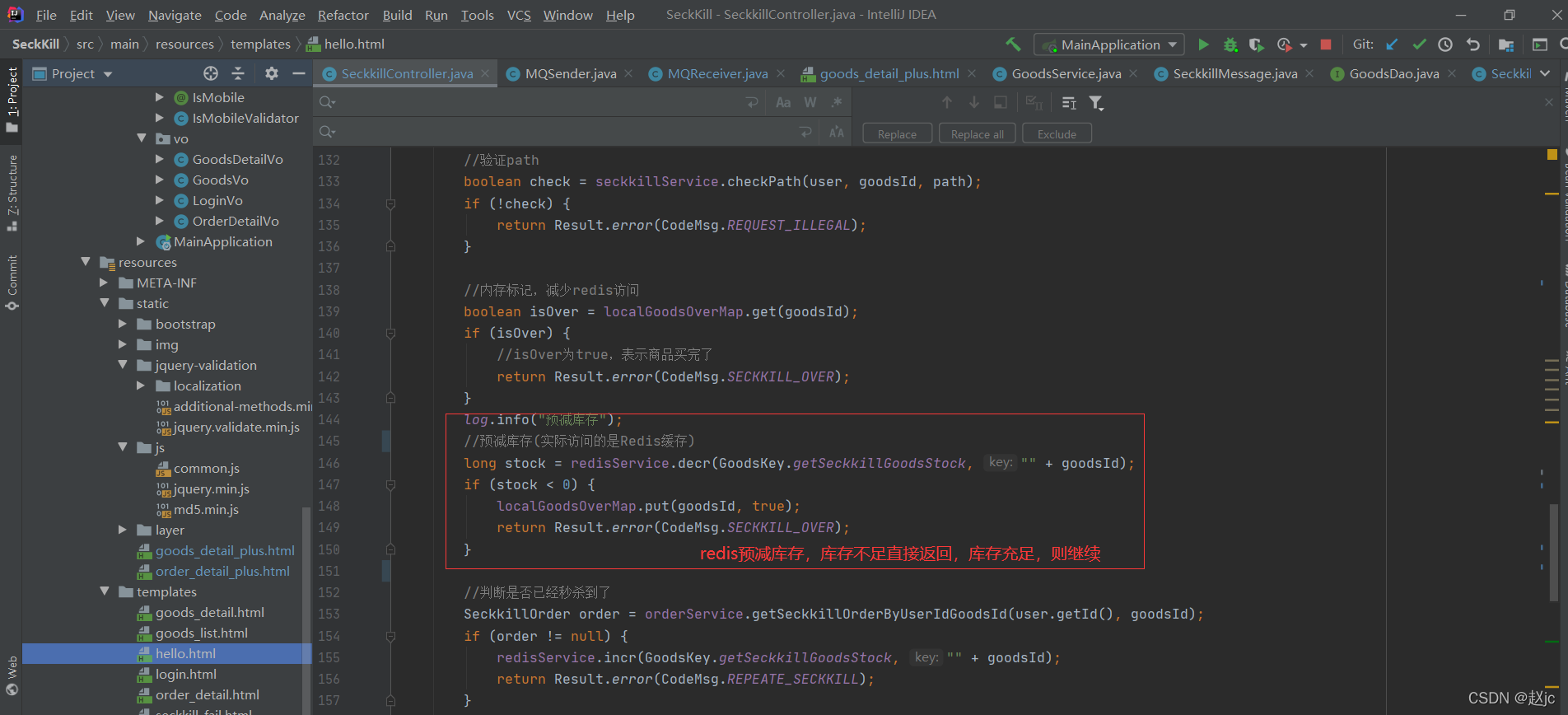Click the Git commit green checkmark
The width and height of the screenshot is (1568, 715).
1419,44
